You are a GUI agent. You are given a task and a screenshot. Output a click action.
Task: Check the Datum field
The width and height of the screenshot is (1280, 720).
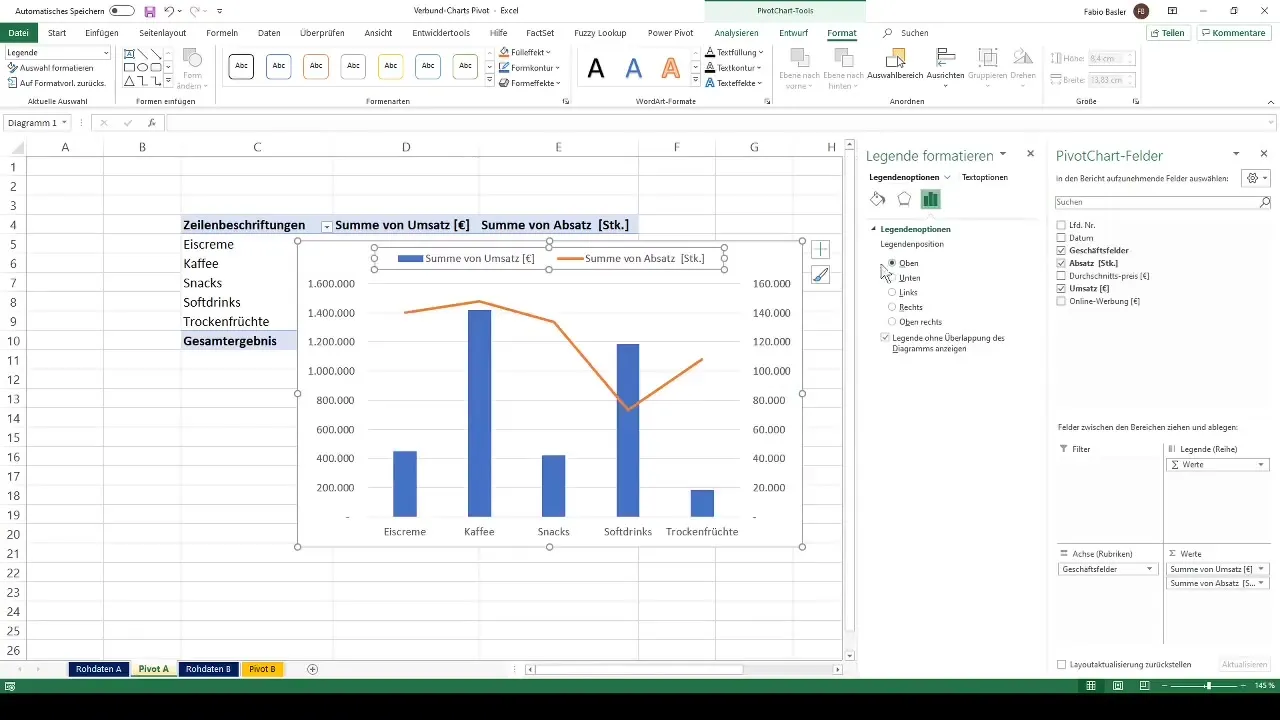tap(1061, 238)
